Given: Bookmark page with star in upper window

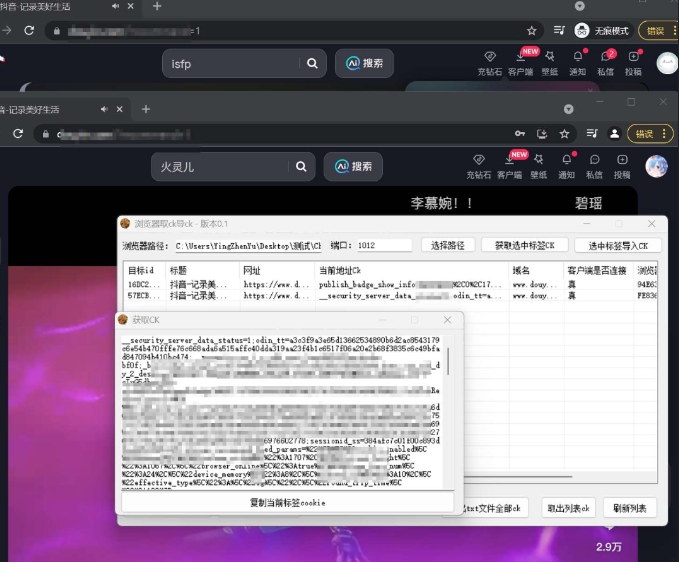Looking at the screenshot, I should (x=532, y=31).
